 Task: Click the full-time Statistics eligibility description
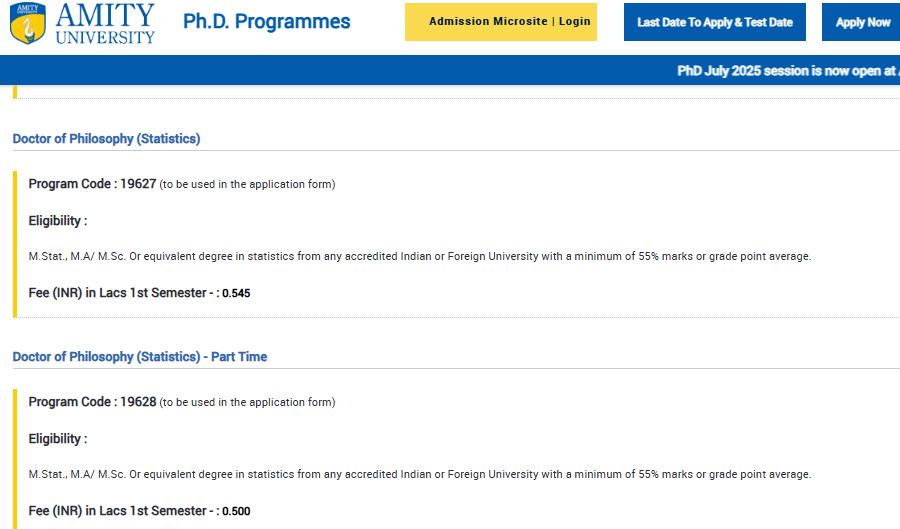pyautogui.click(x=419, y=257)
